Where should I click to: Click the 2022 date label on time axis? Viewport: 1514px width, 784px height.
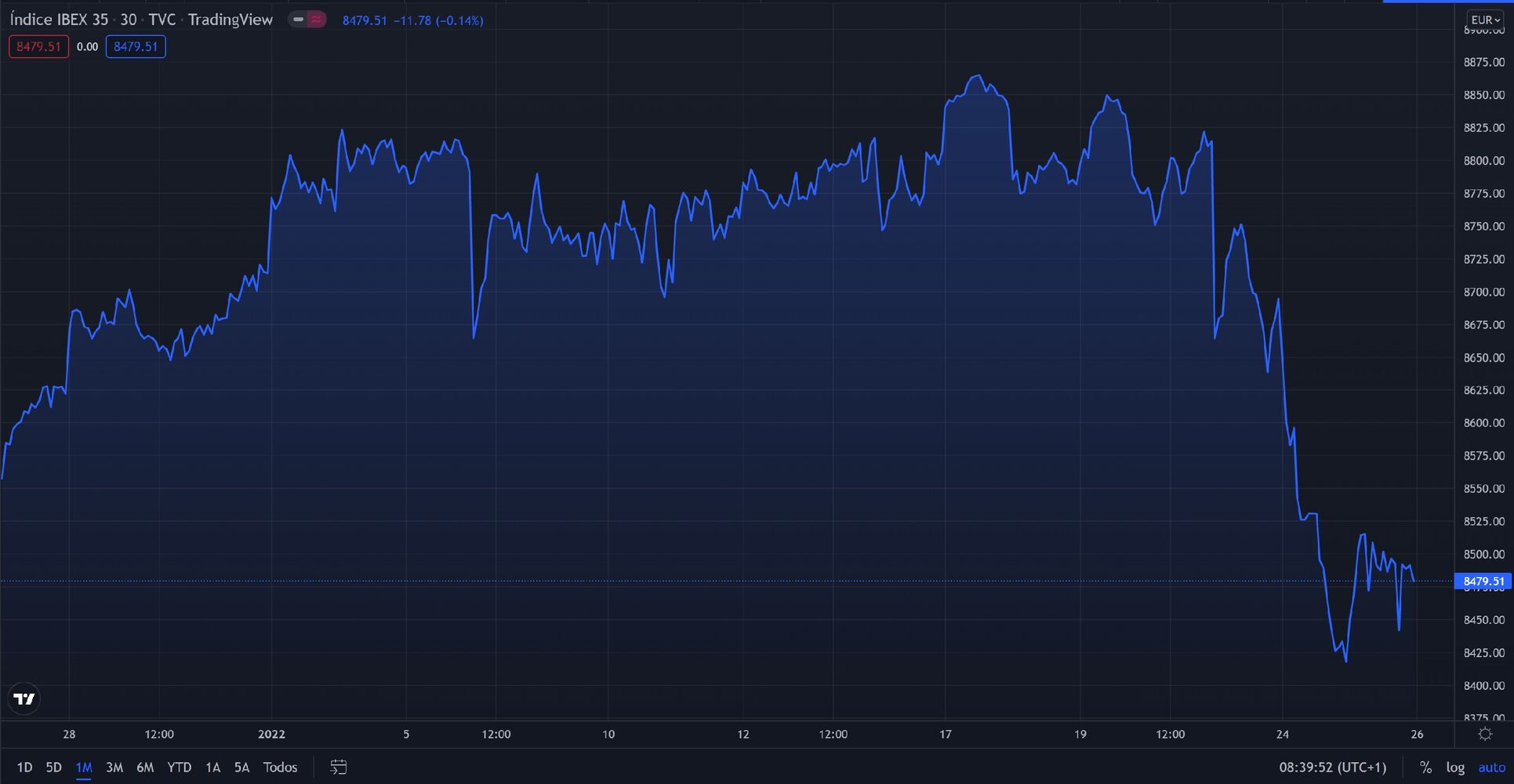point(271,735)
